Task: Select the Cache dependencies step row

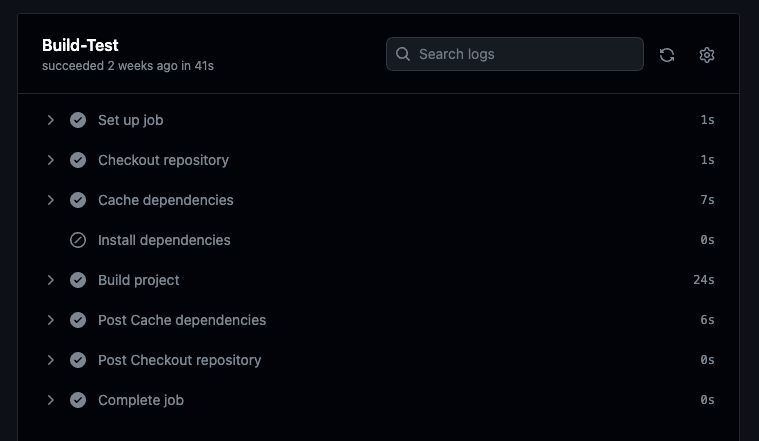Action: pos(166,200)
